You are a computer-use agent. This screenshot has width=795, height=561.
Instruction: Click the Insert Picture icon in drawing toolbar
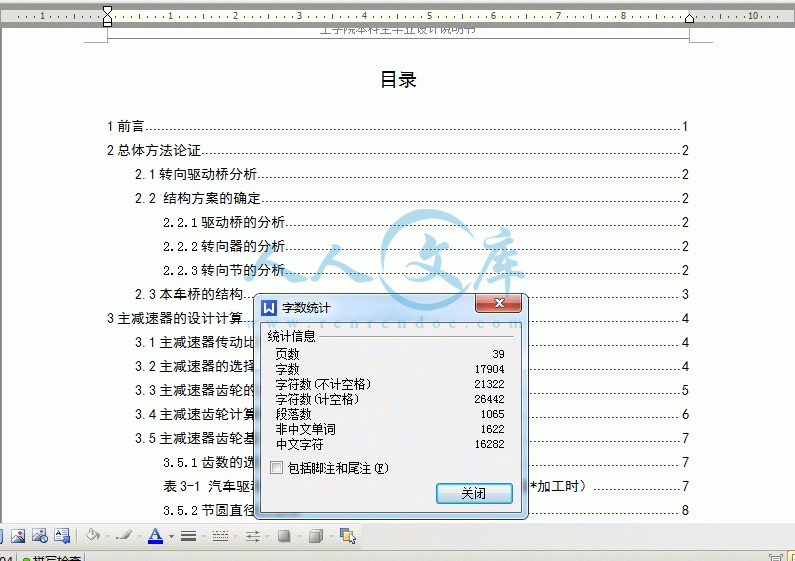tap(18, 536)
